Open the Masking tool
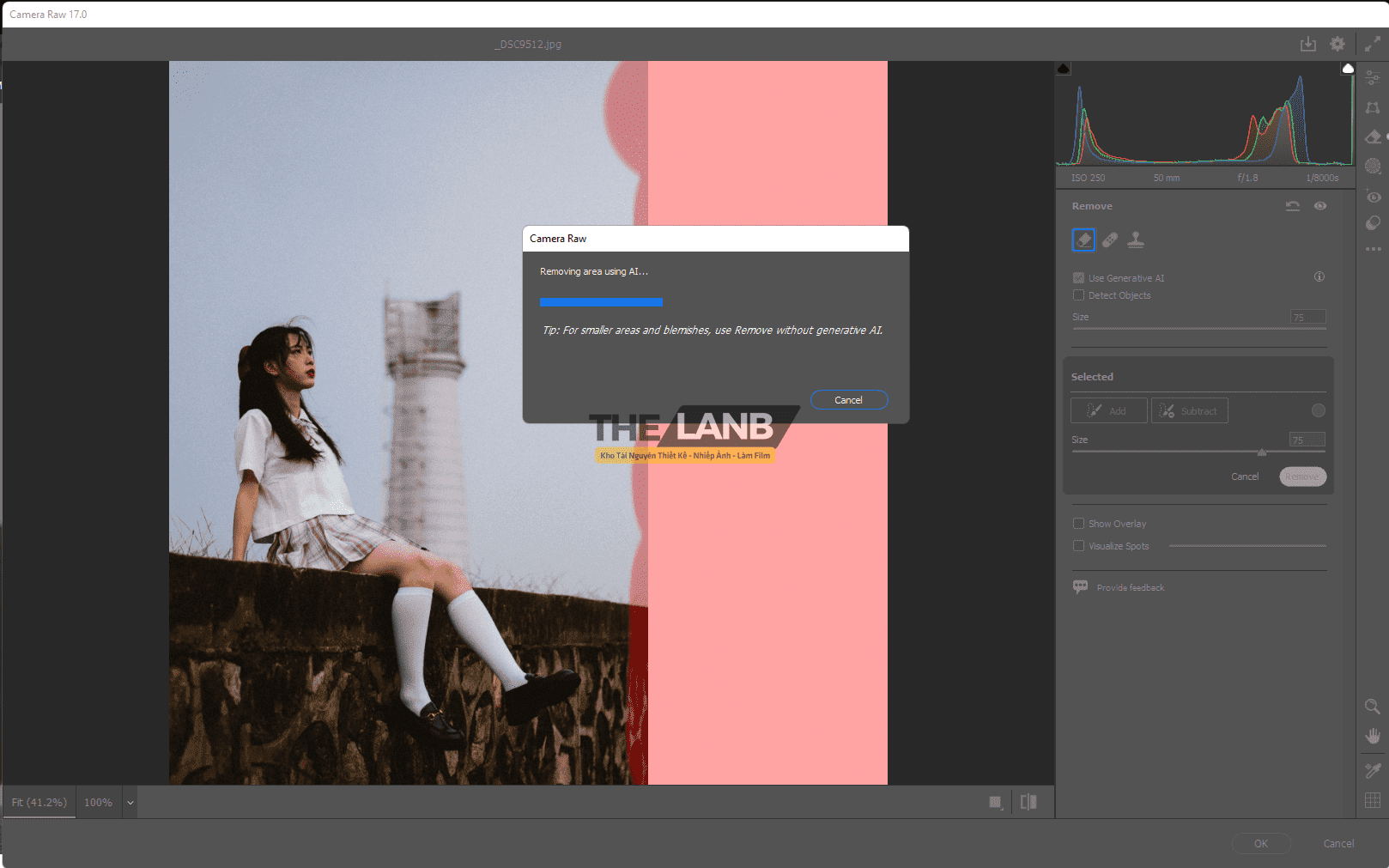 point(1373,166)
